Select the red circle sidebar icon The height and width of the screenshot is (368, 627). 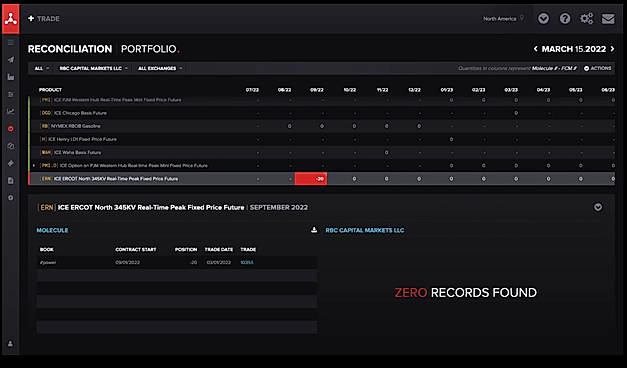11,129
